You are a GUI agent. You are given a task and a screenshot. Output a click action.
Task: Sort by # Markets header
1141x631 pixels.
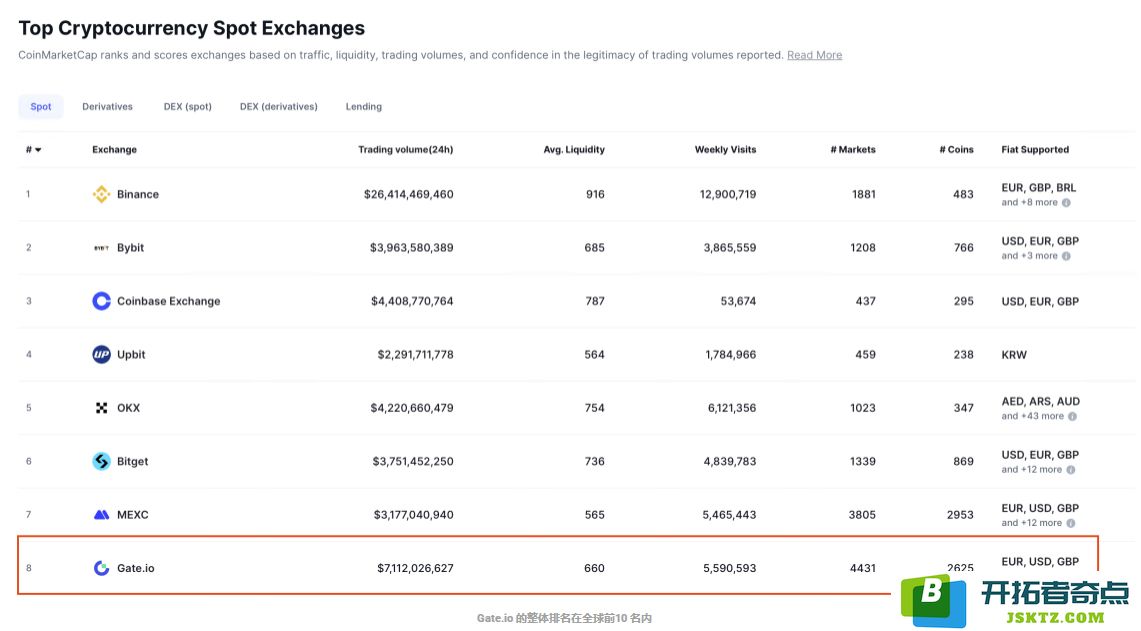click(853, 149)
